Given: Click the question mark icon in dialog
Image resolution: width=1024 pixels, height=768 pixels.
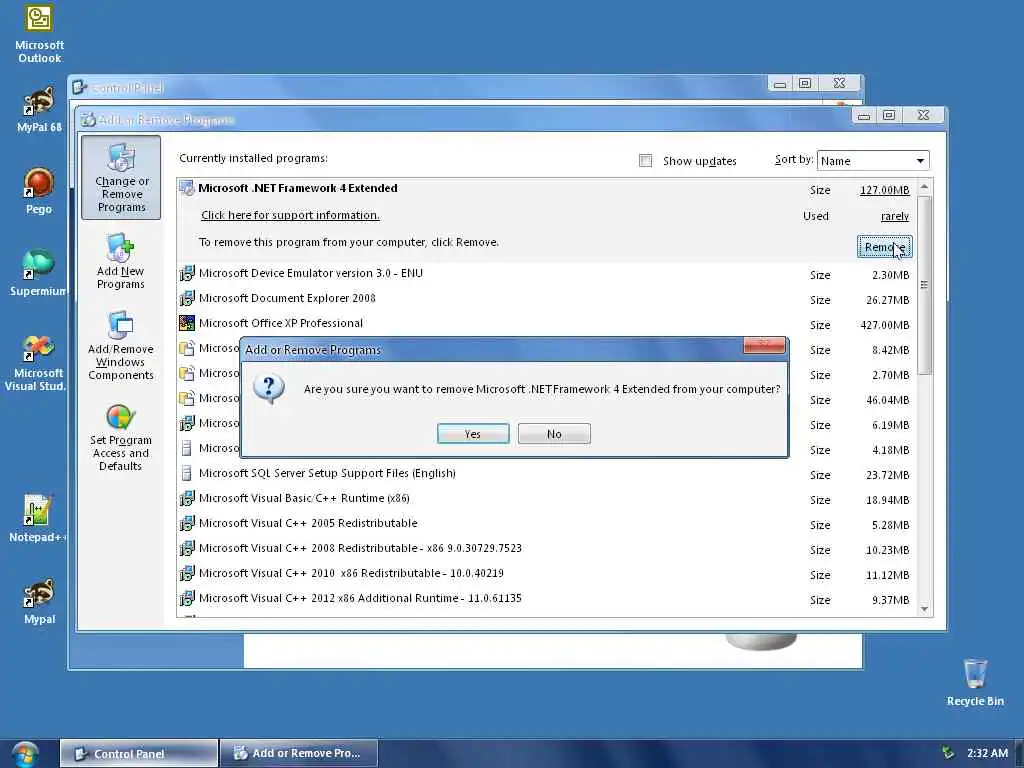Looking at the screenshot, I should pyautogui.click(x=268, y=389).
